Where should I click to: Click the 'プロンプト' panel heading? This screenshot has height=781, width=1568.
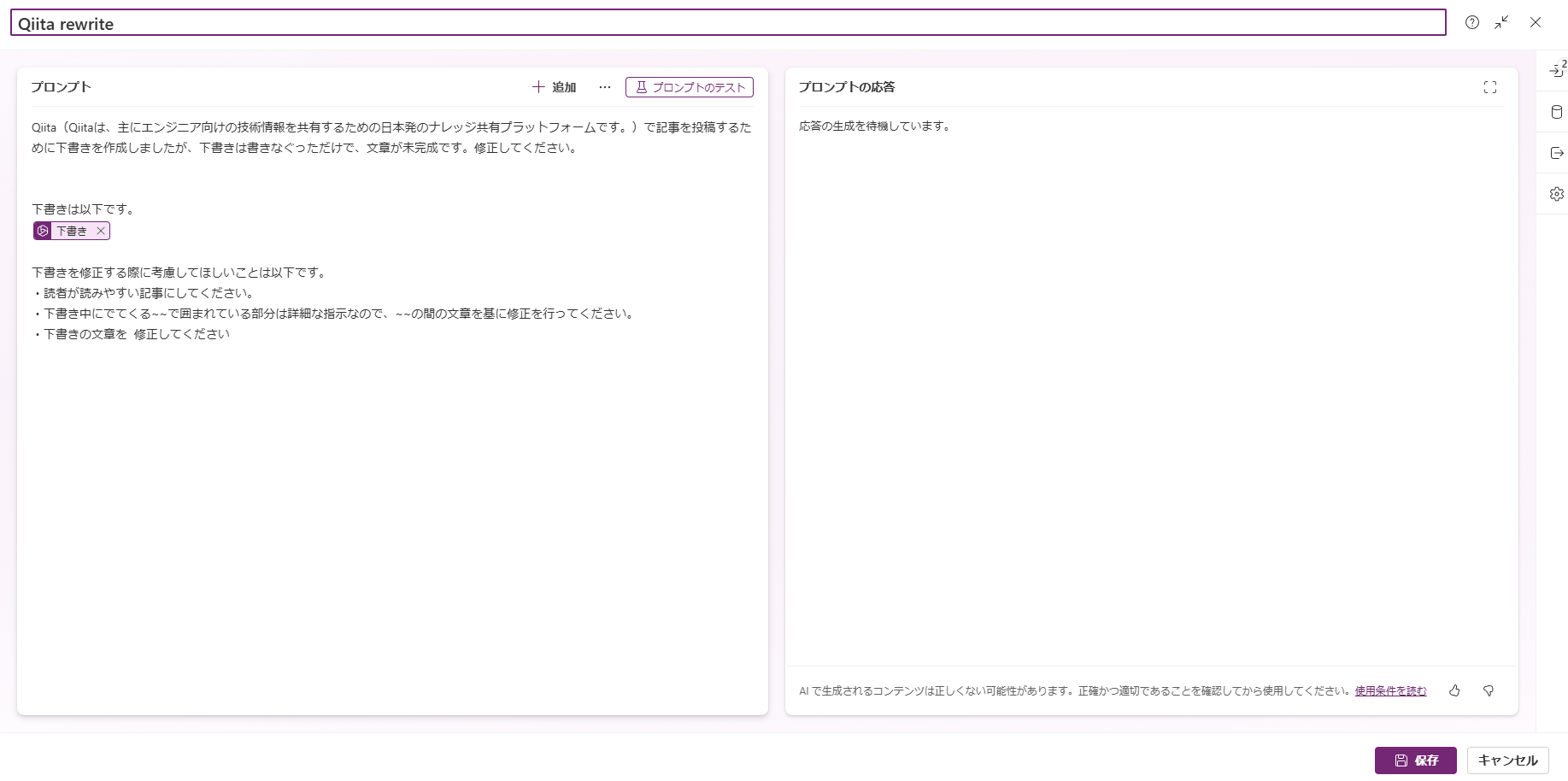[x=62, y=87]
